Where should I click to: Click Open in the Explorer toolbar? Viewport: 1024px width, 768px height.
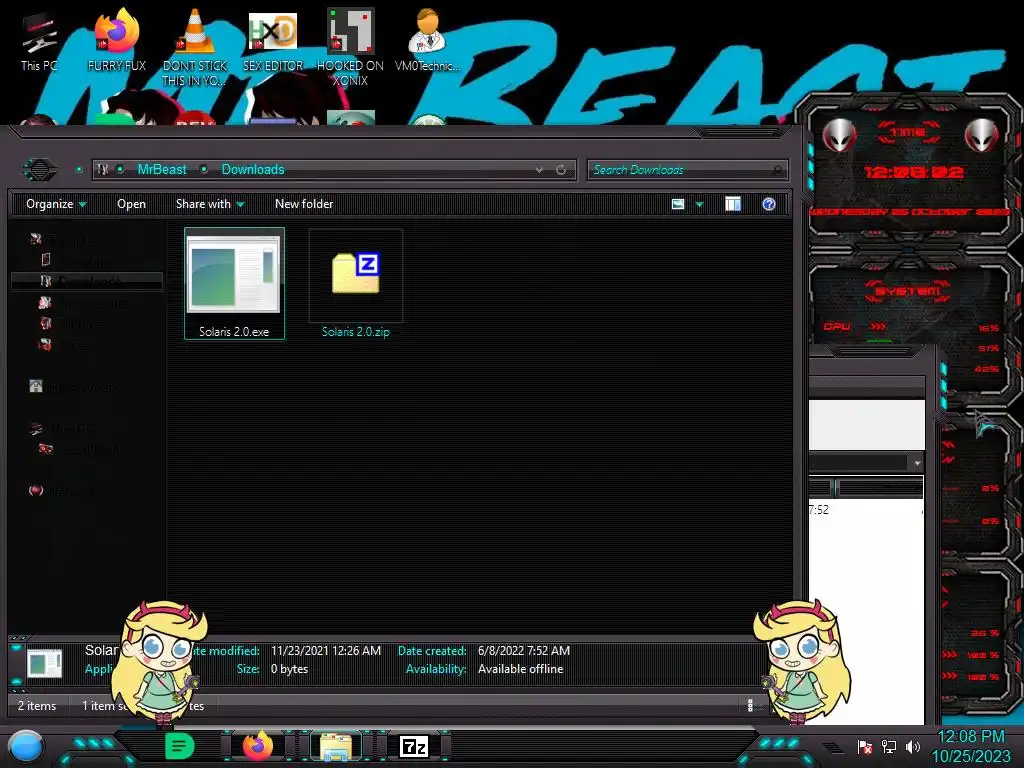(131, 204)
